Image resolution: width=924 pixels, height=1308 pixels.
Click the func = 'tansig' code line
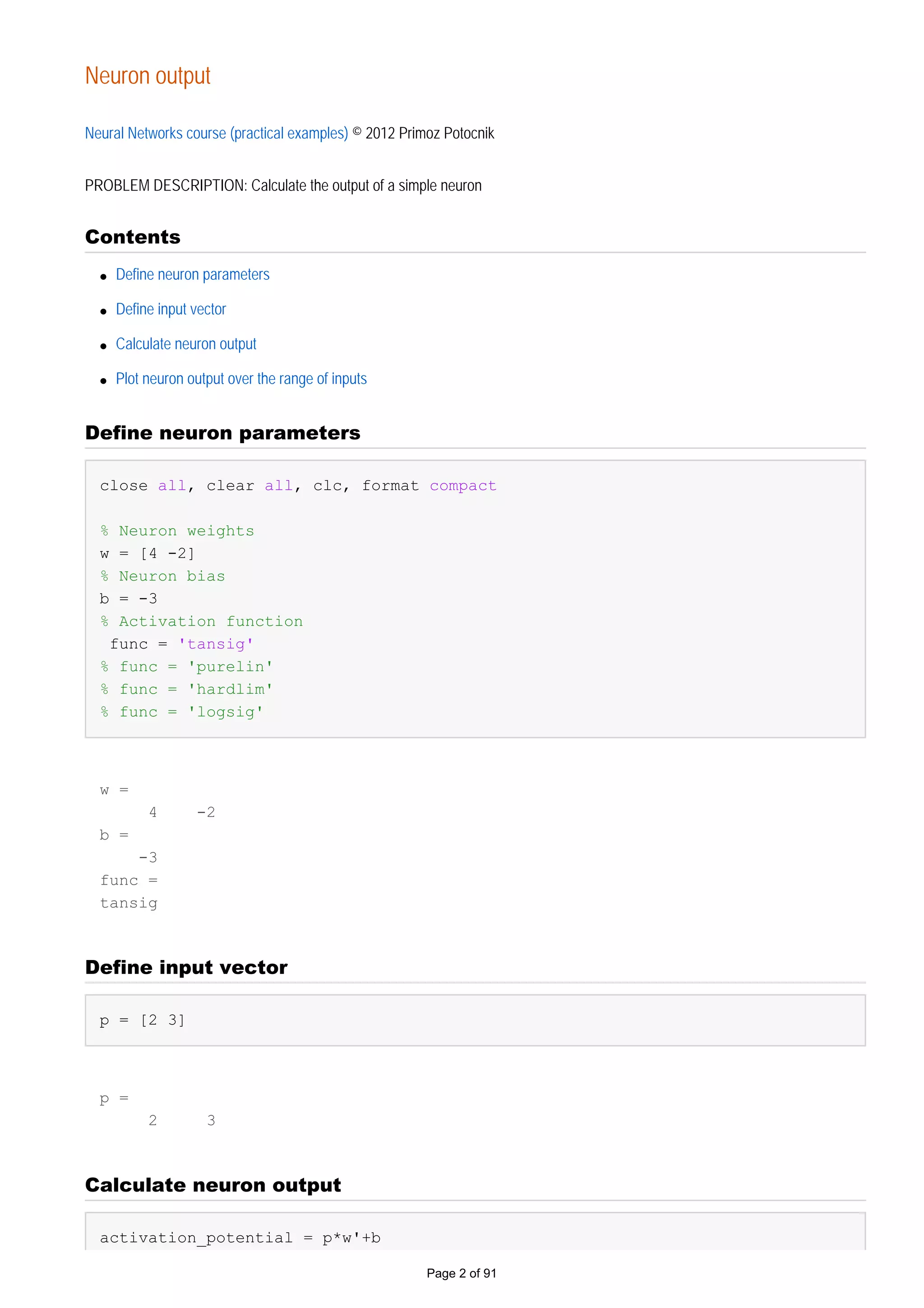[181, 645]
